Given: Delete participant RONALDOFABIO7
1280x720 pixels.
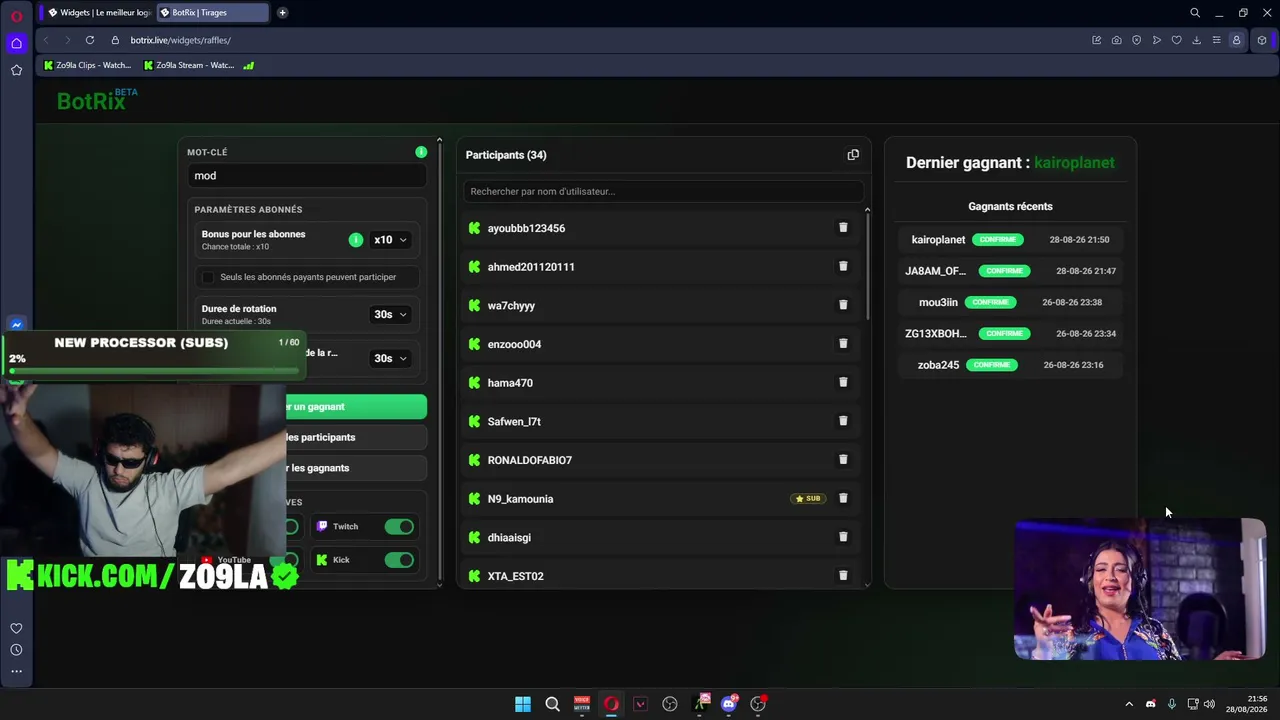Looking at the screenshot, I should tap(843, 460).
